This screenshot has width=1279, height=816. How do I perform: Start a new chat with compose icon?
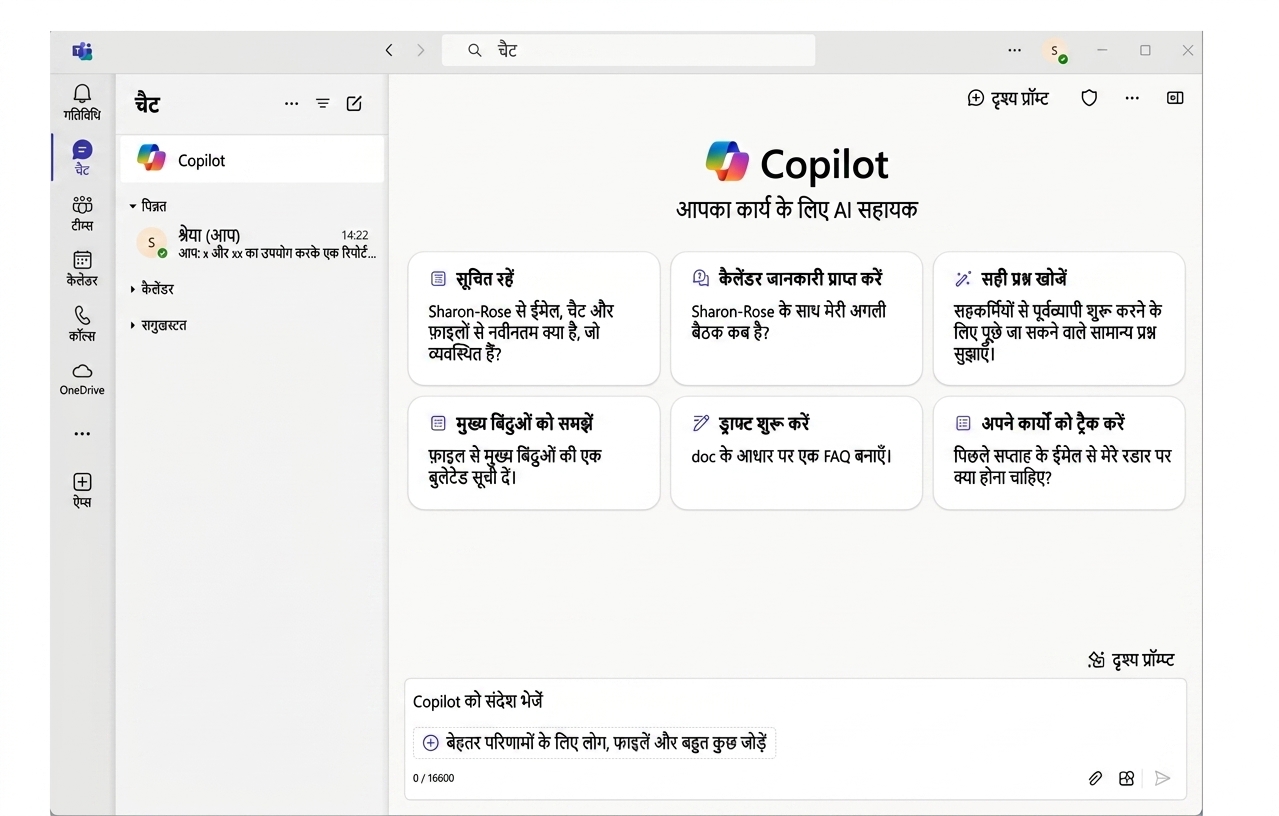tap(354, 103)
